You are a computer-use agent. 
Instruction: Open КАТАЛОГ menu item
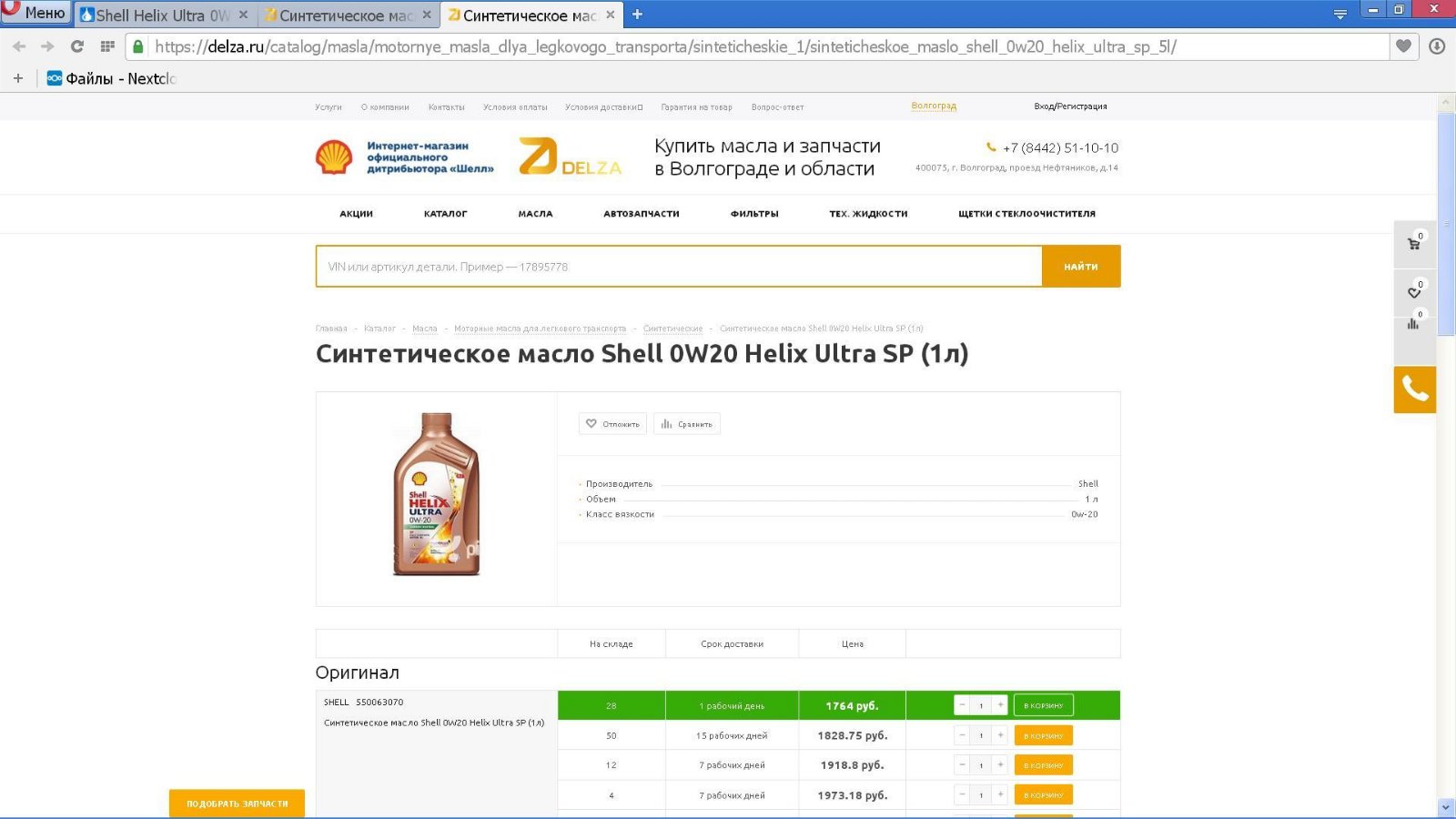tap(446, 214)
